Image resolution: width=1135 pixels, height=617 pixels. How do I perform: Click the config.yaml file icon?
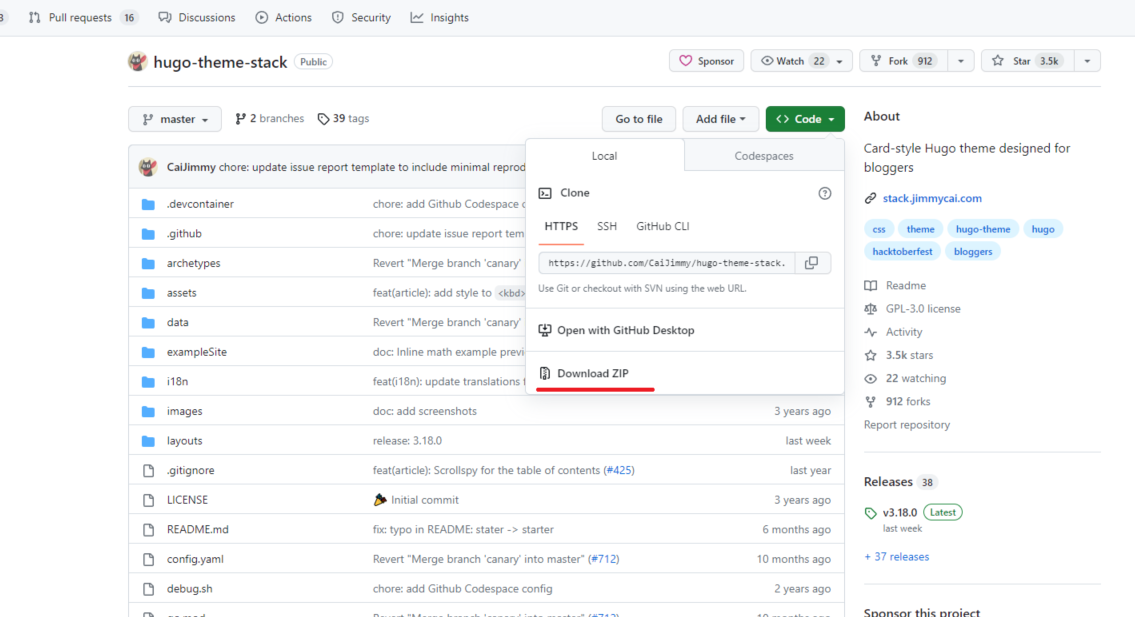(x=148, y=560)
